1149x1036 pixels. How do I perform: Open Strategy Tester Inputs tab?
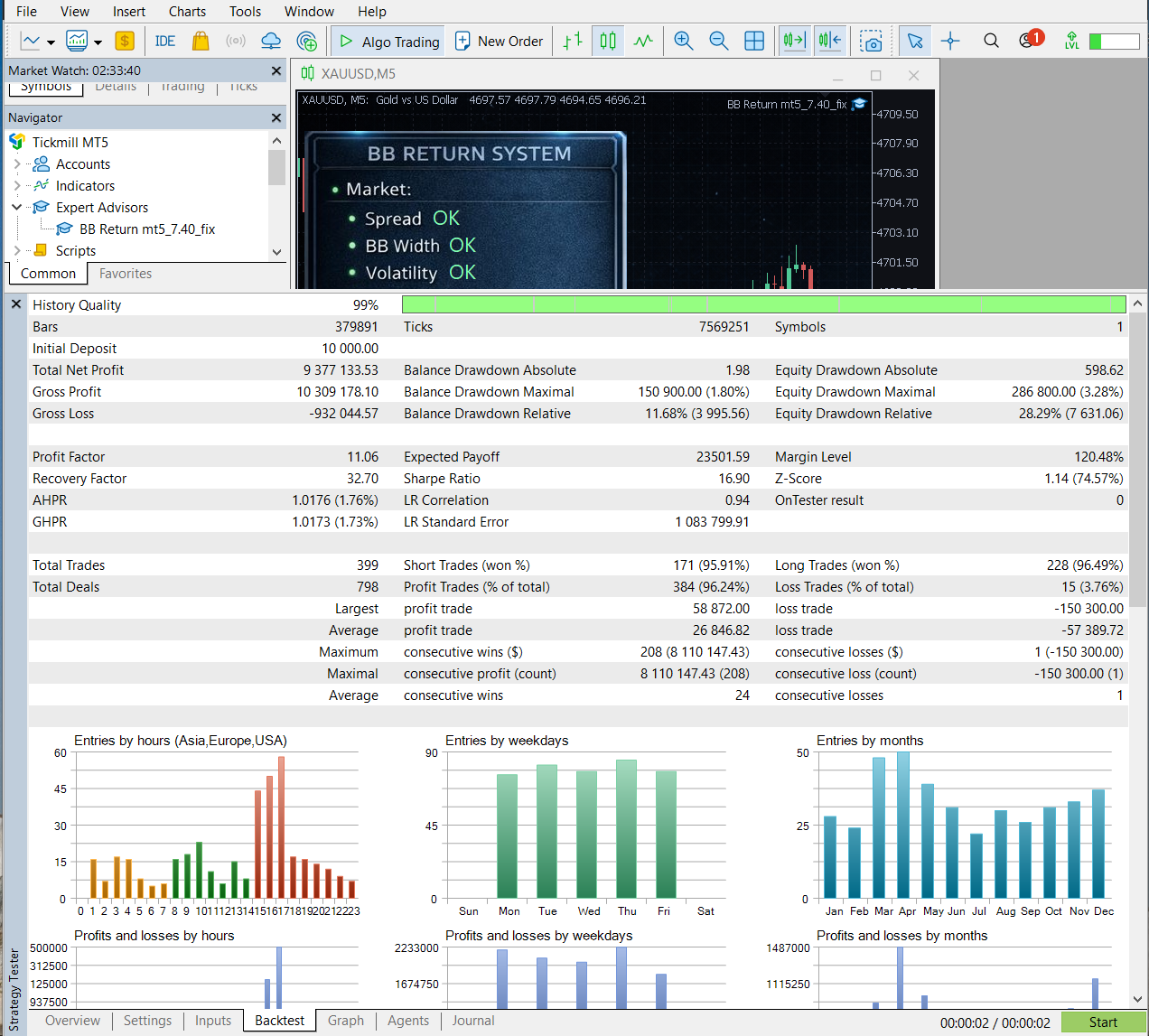coord(213,1021)
